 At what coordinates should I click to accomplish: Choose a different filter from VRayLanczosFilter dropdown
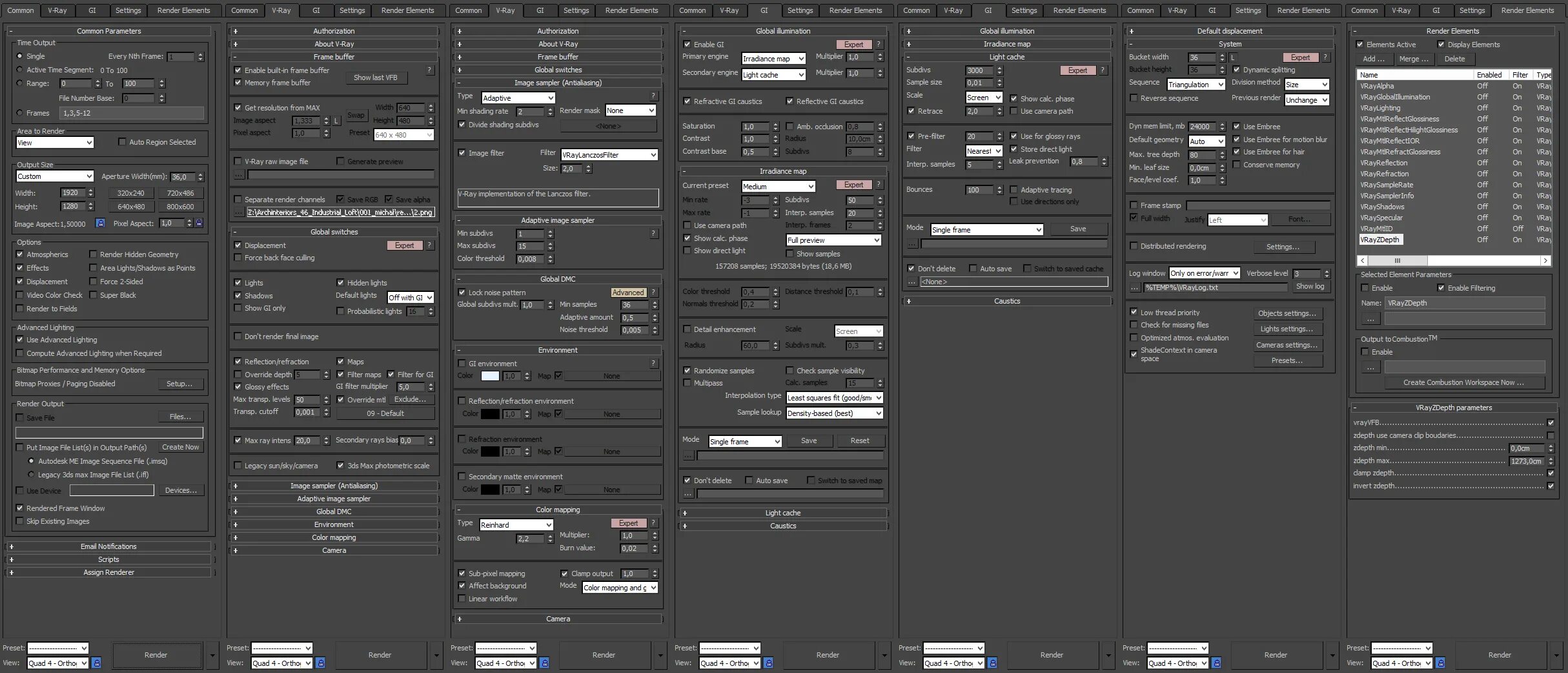pyautogui.click(x=609, y=155)
